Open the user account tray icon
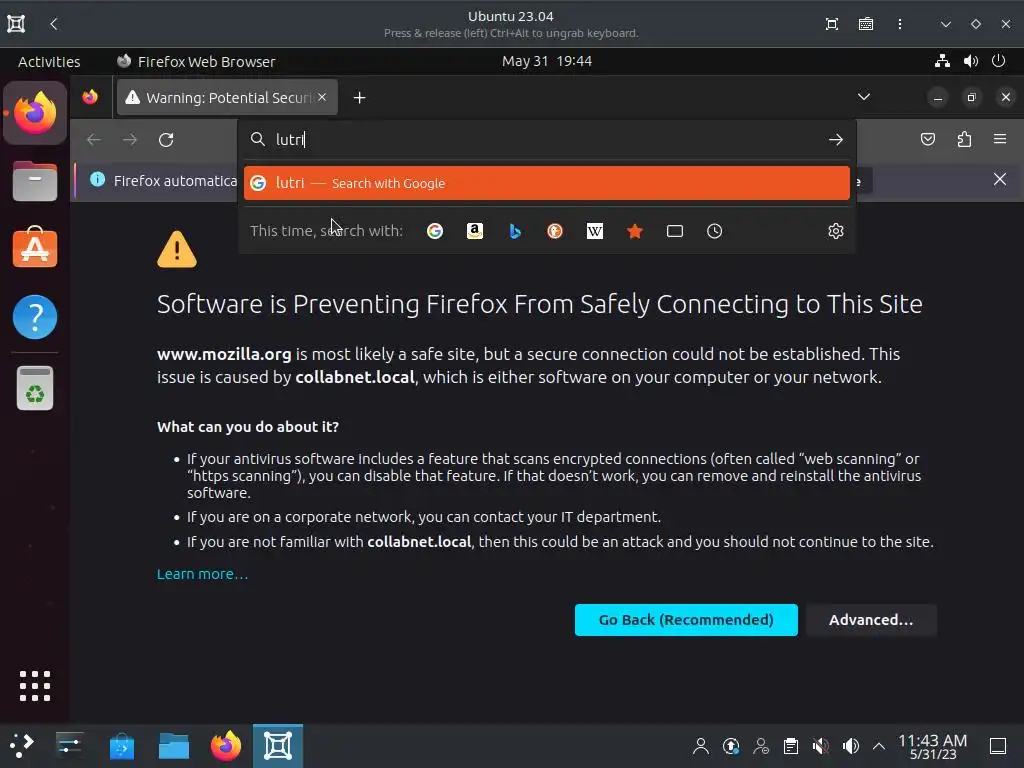The height and width of the screenshot is (768, 1024). [701, 746]
